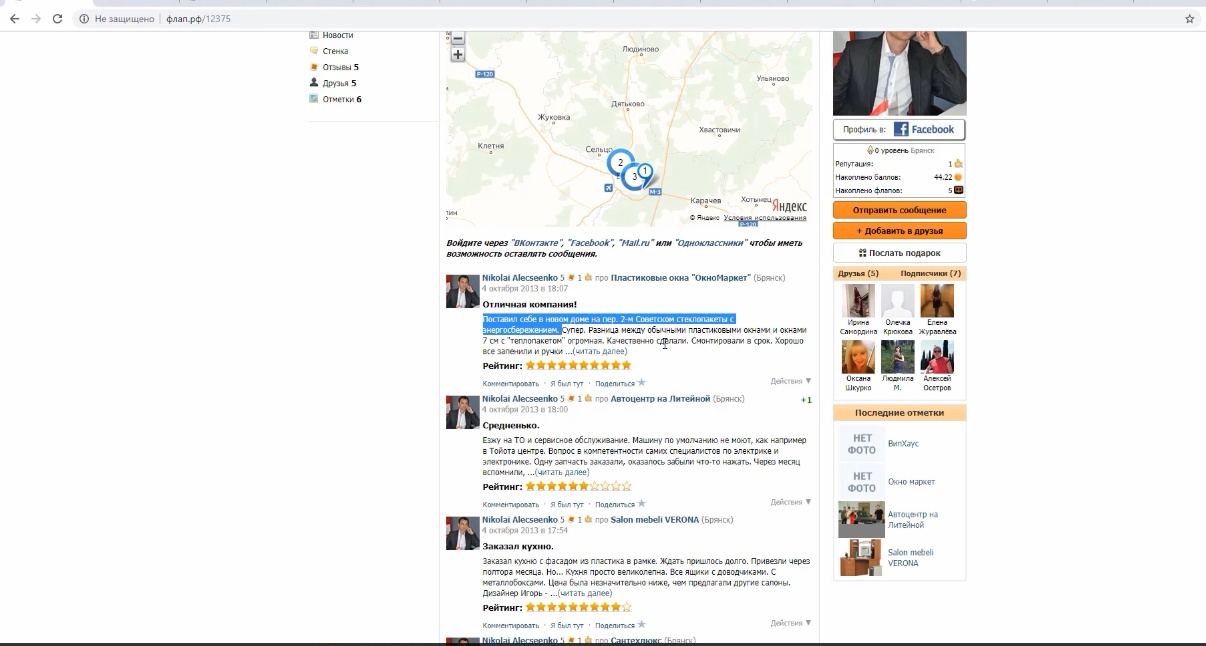Viewport: 1206px width, 646px height.
Task: Log in via "ВКонтакте" link
Action: click(536, 243)
